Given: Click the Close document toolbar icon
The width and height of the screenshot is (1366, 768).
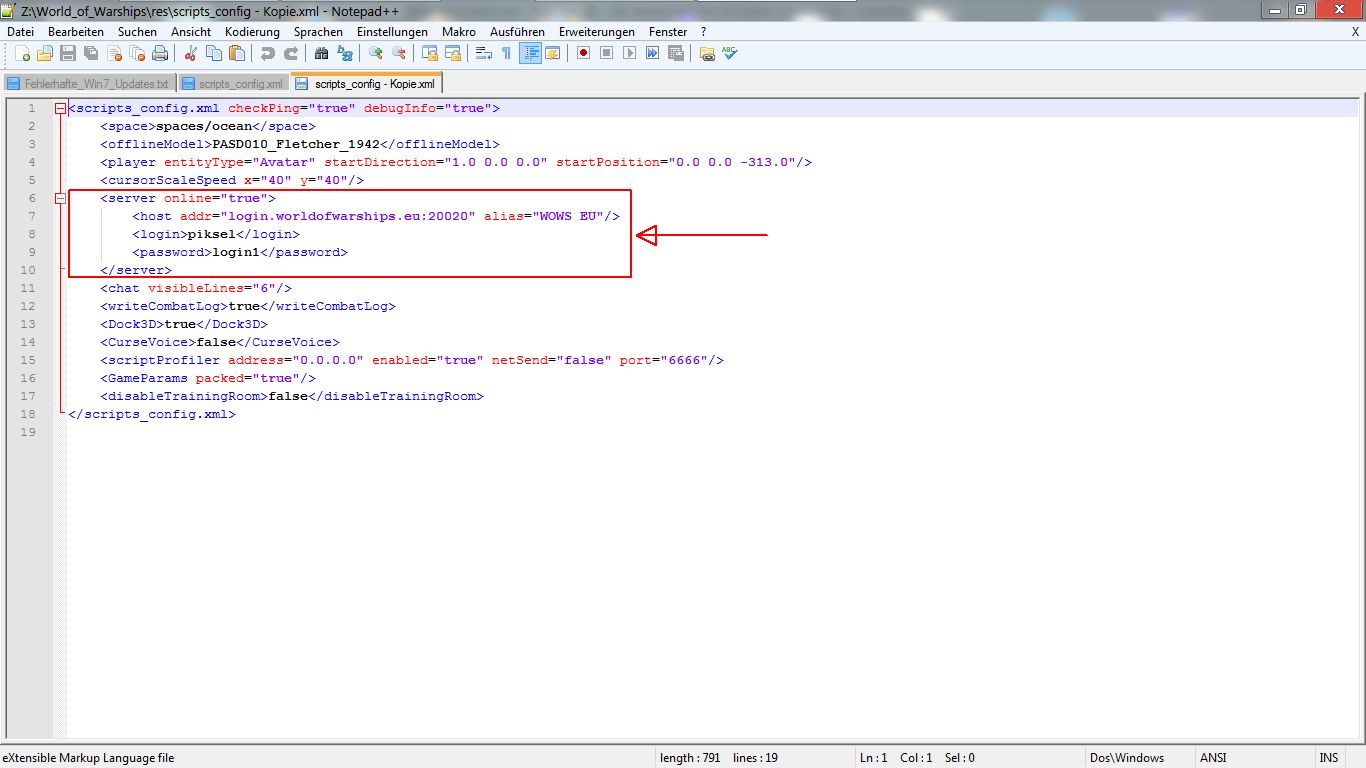Looking at the screenshot, I should point(113,53).
